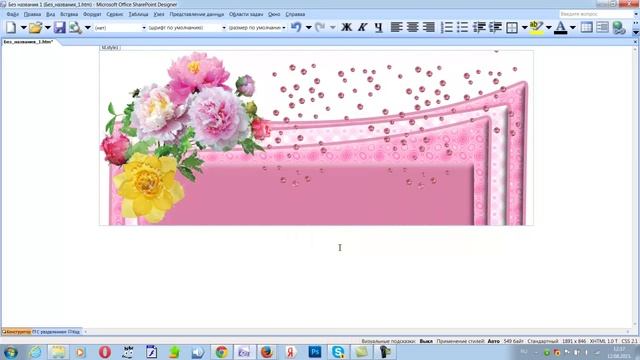Select the Без_названия_1.htm document tab
640x360 pixels.
(28, 42)
